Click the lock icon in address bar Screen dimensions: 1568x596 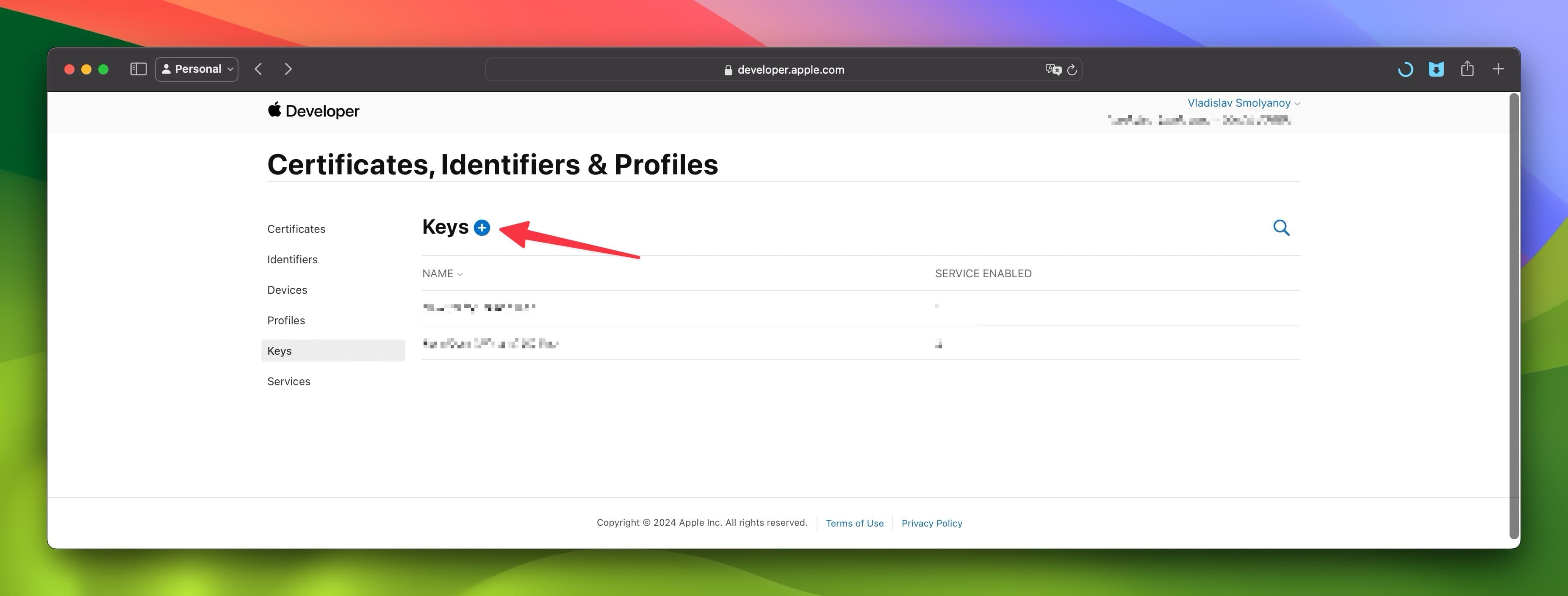(x=727, y=70)
